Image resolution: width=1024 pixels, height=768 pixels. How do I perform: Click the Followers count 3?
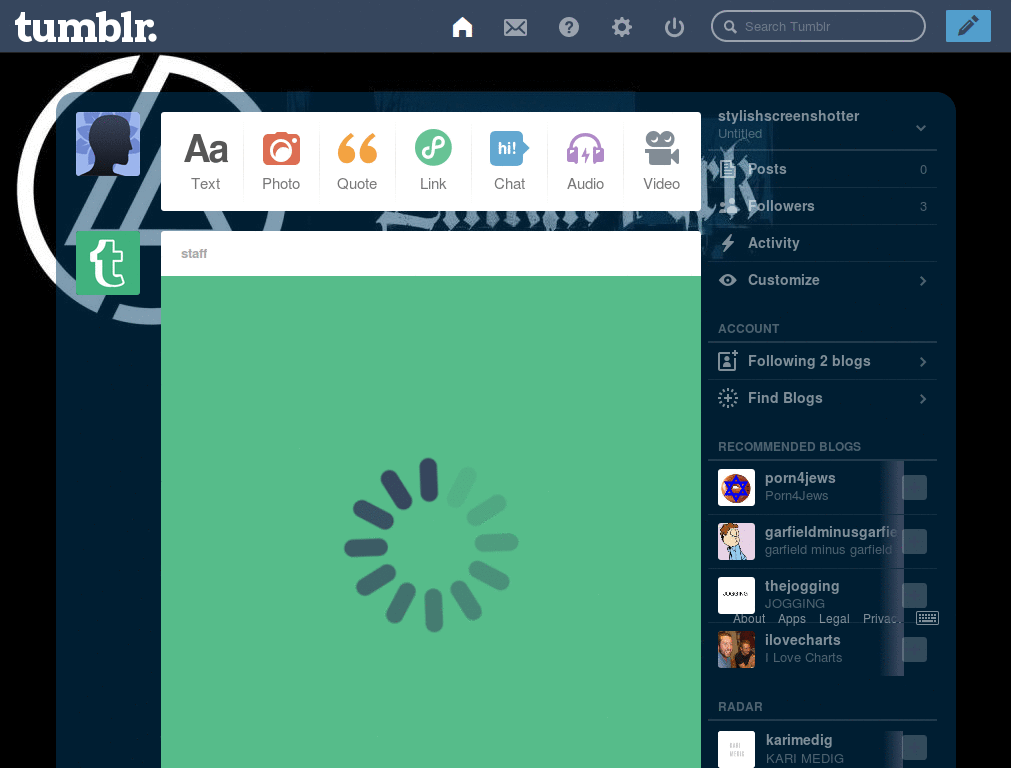pos(923,207)
